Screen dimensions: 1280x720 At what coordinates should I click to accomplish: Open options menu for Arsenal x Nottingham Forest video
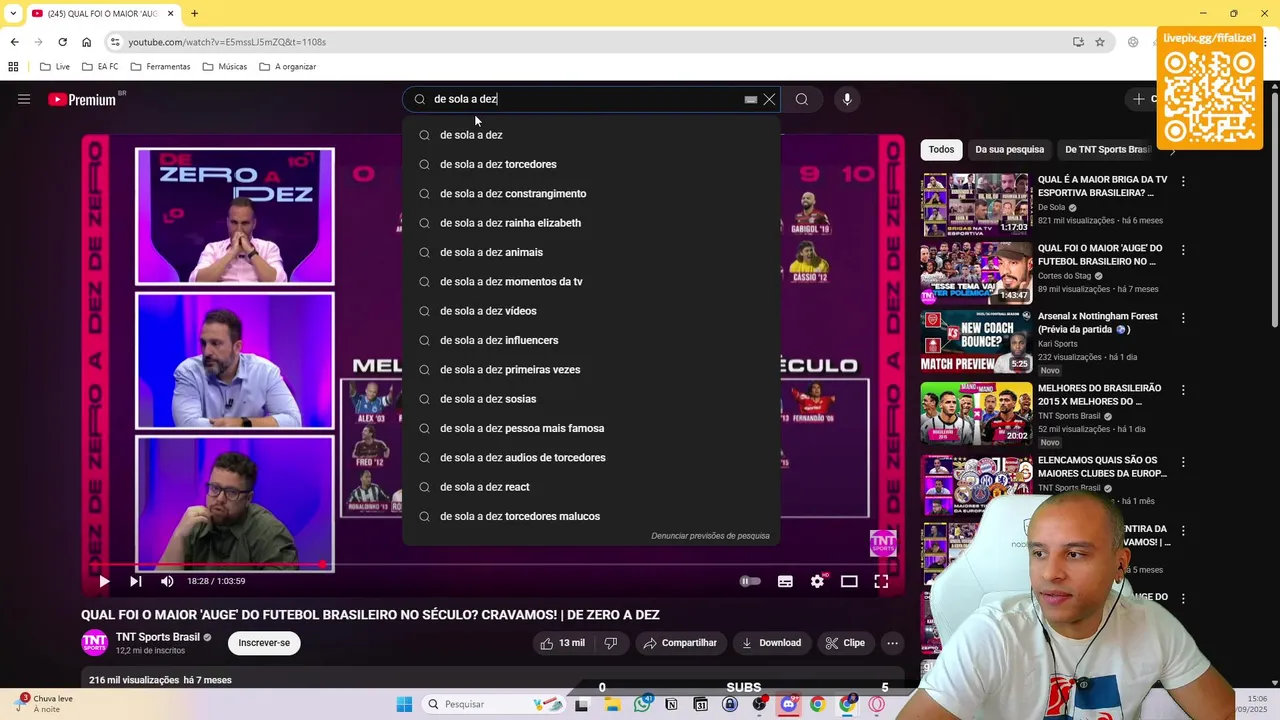1183,318
